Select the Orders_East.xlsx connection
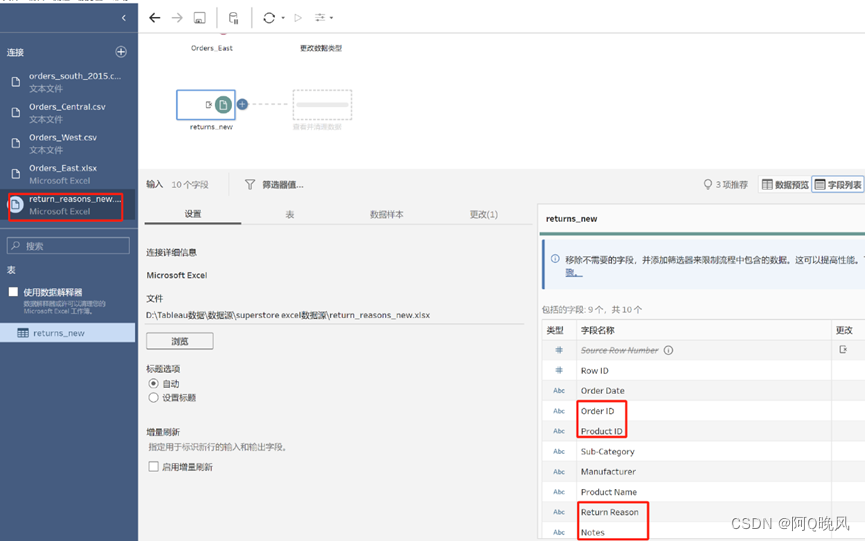The height and width of the screenshot is (541, 865). coord(67,174)
